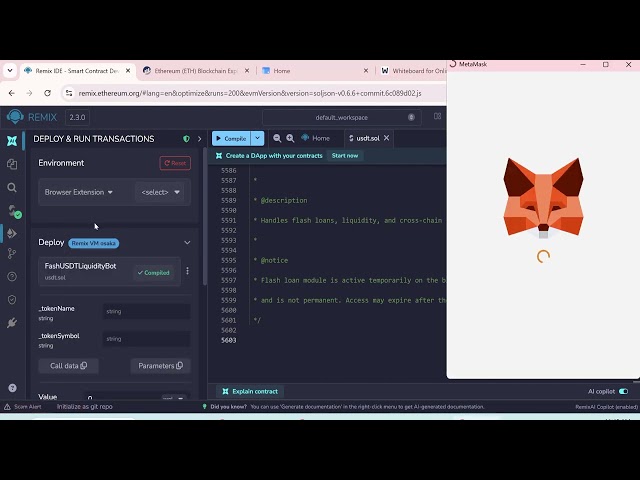Open the Compile options dropdown arrow

point(258,138)
